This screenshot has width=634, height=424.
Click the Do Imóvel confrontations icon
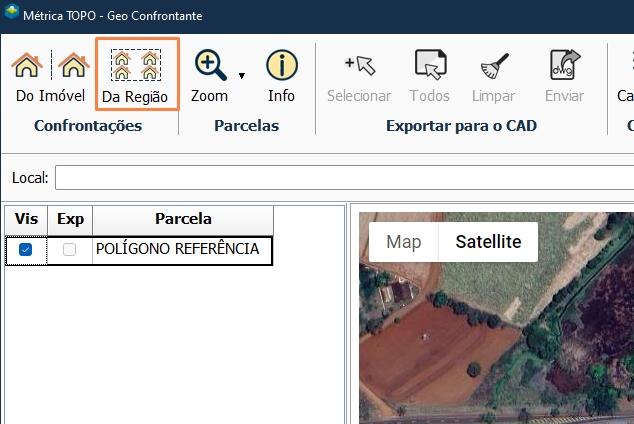tap(50, 65)
